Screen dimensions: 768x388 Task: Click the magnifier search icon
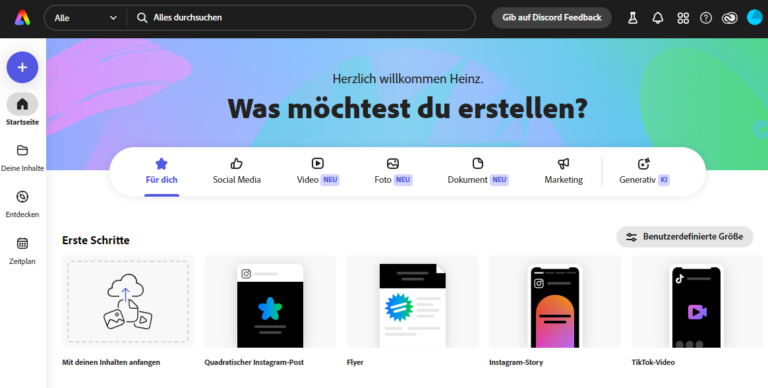142,18
